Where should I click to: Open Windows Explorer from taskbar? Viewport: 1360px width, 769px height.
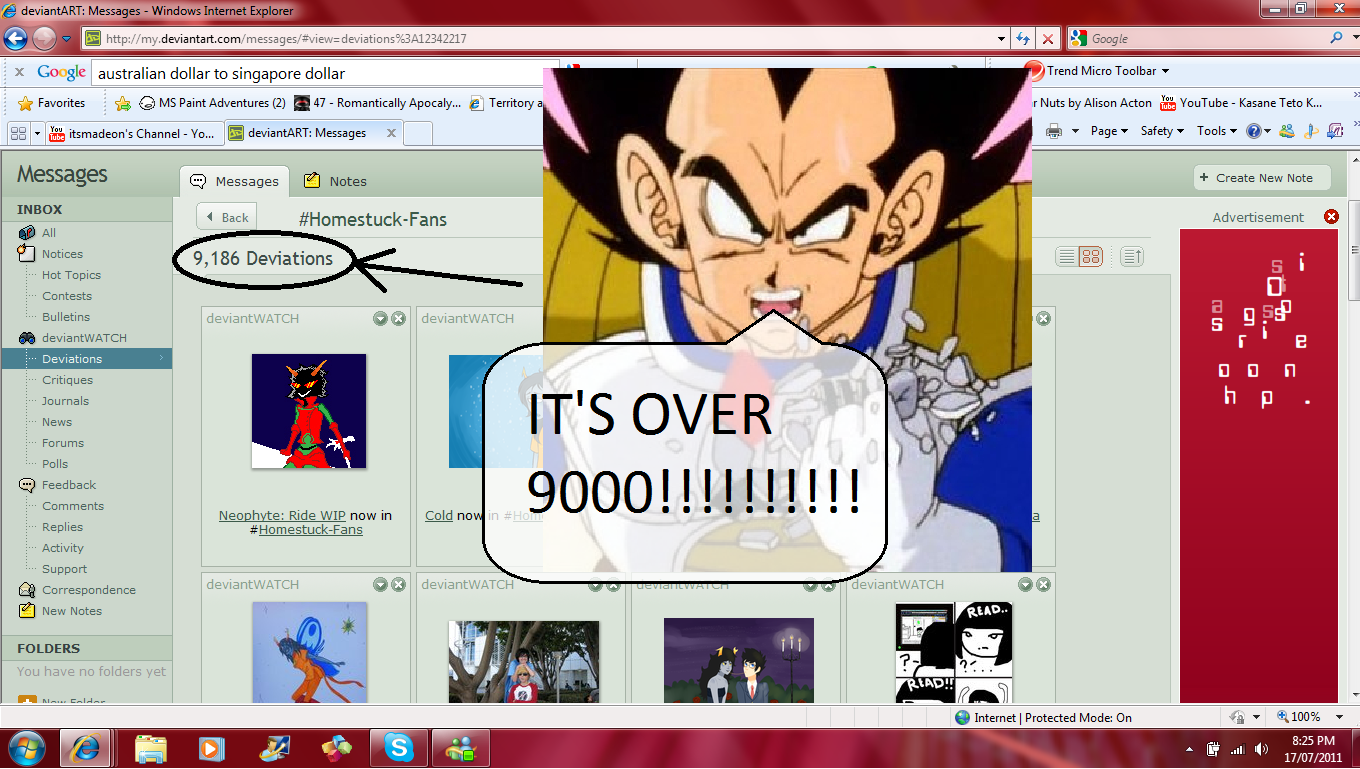pyautogui.click(x=151, y=748)
